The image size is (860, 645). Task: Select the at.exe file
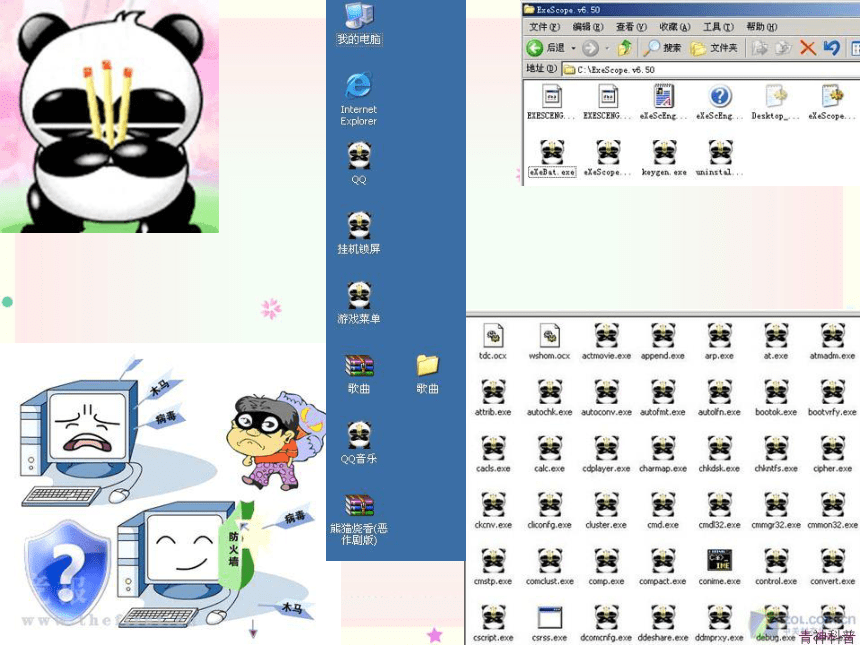click(776, 342)
